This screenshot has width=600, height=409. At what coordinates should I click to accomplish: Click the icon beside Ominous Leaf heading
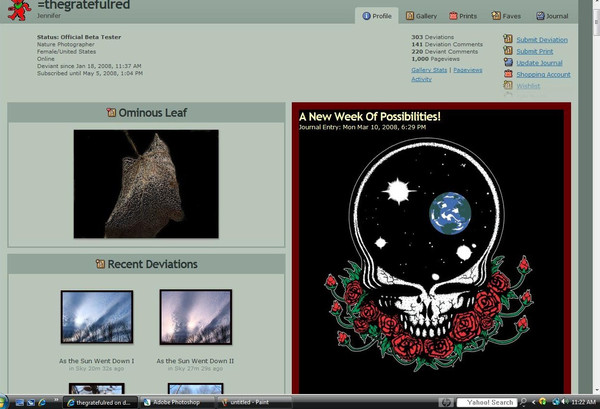(111, 112)
